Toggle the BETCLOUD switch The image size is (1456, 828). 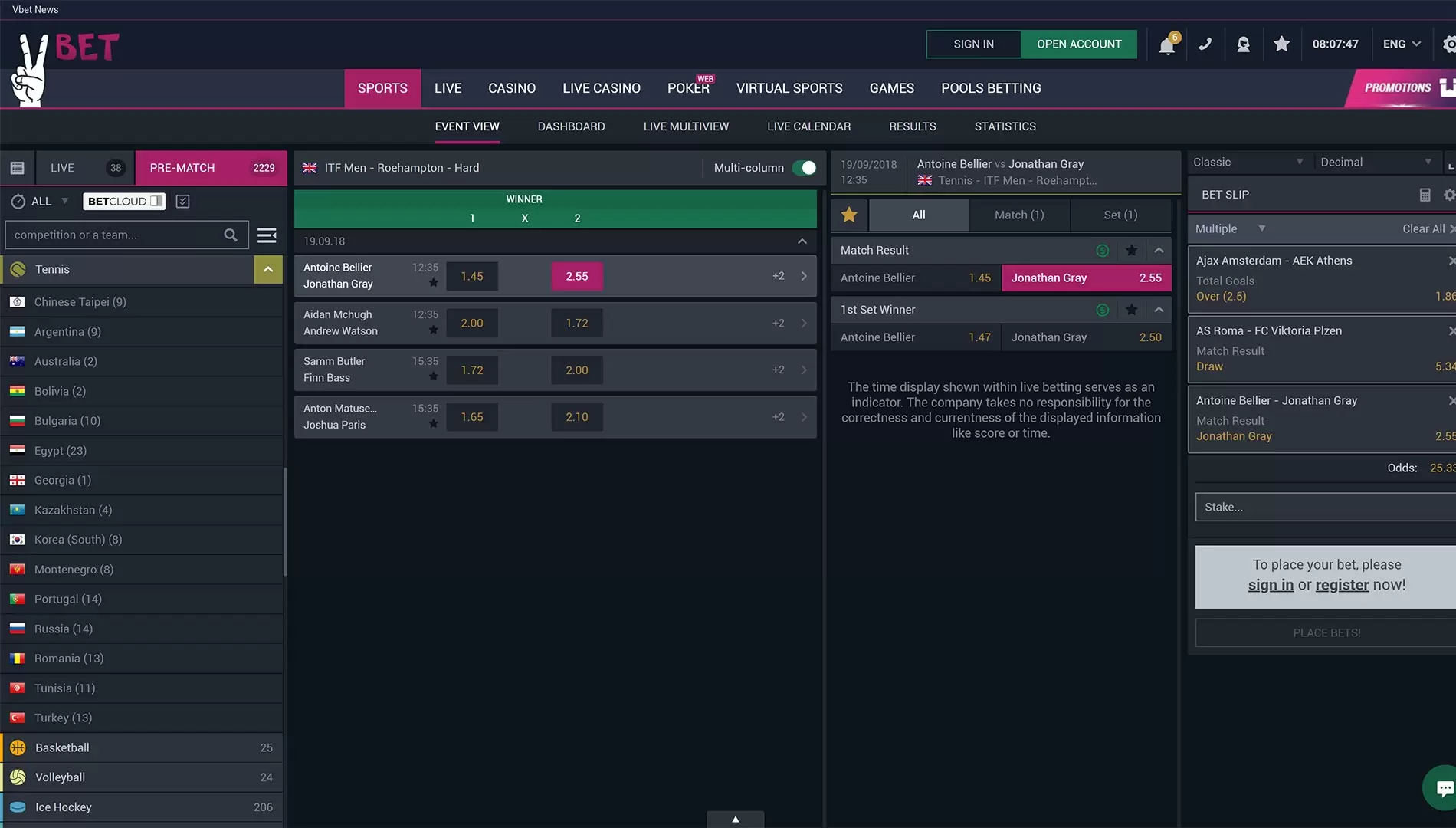[156, 201]
